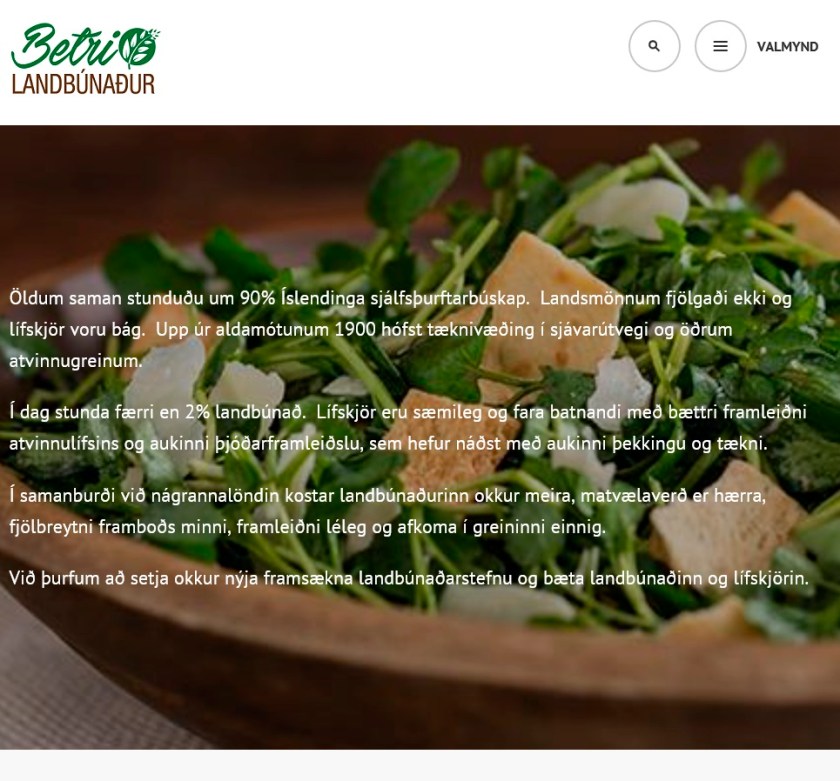840x781 pixels.
Task: Click the leaf emblem in the logo
Action: [x=139, y=45]
